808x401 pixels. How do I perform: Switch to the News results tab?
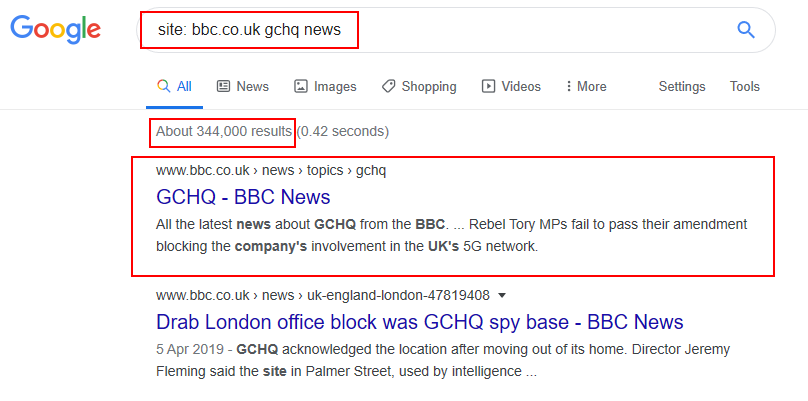[x=252, y=87]
